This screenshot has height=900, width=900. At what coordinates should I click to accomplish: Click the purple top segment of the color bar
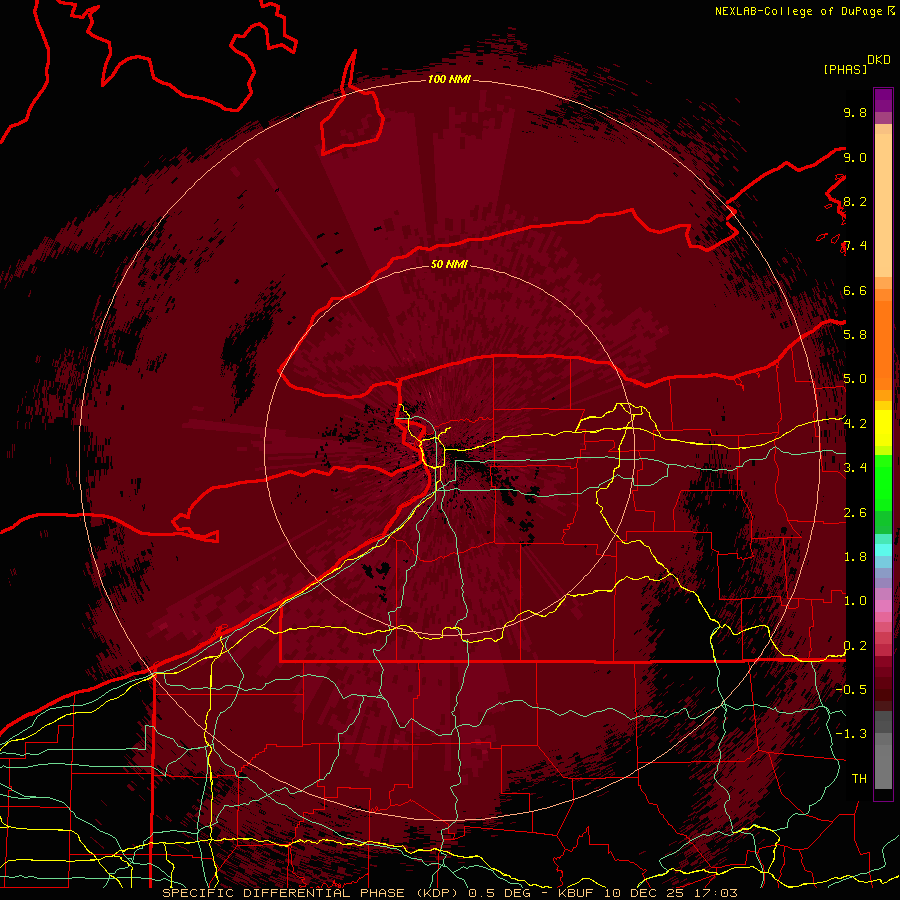[x=883, y=100]
